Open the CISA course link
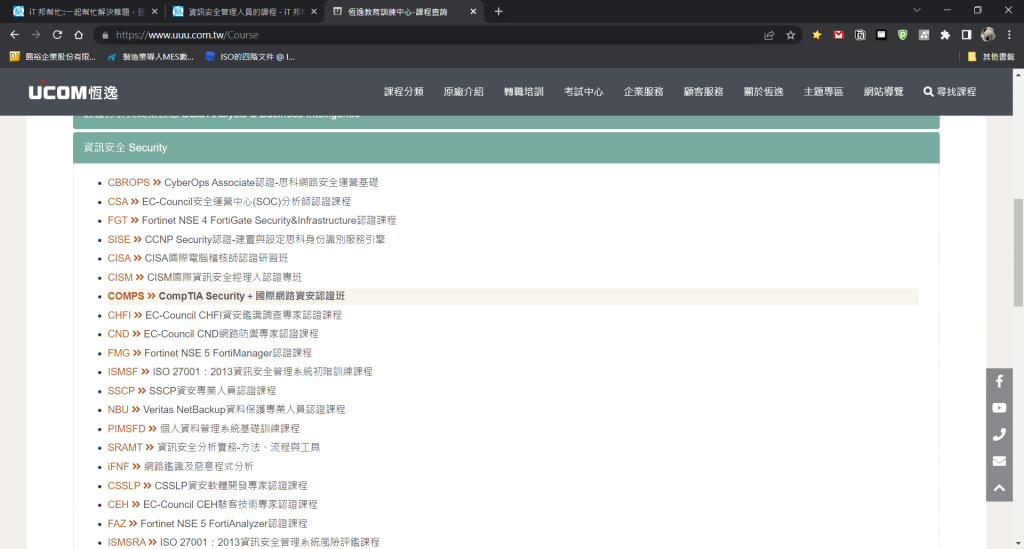 198,259
